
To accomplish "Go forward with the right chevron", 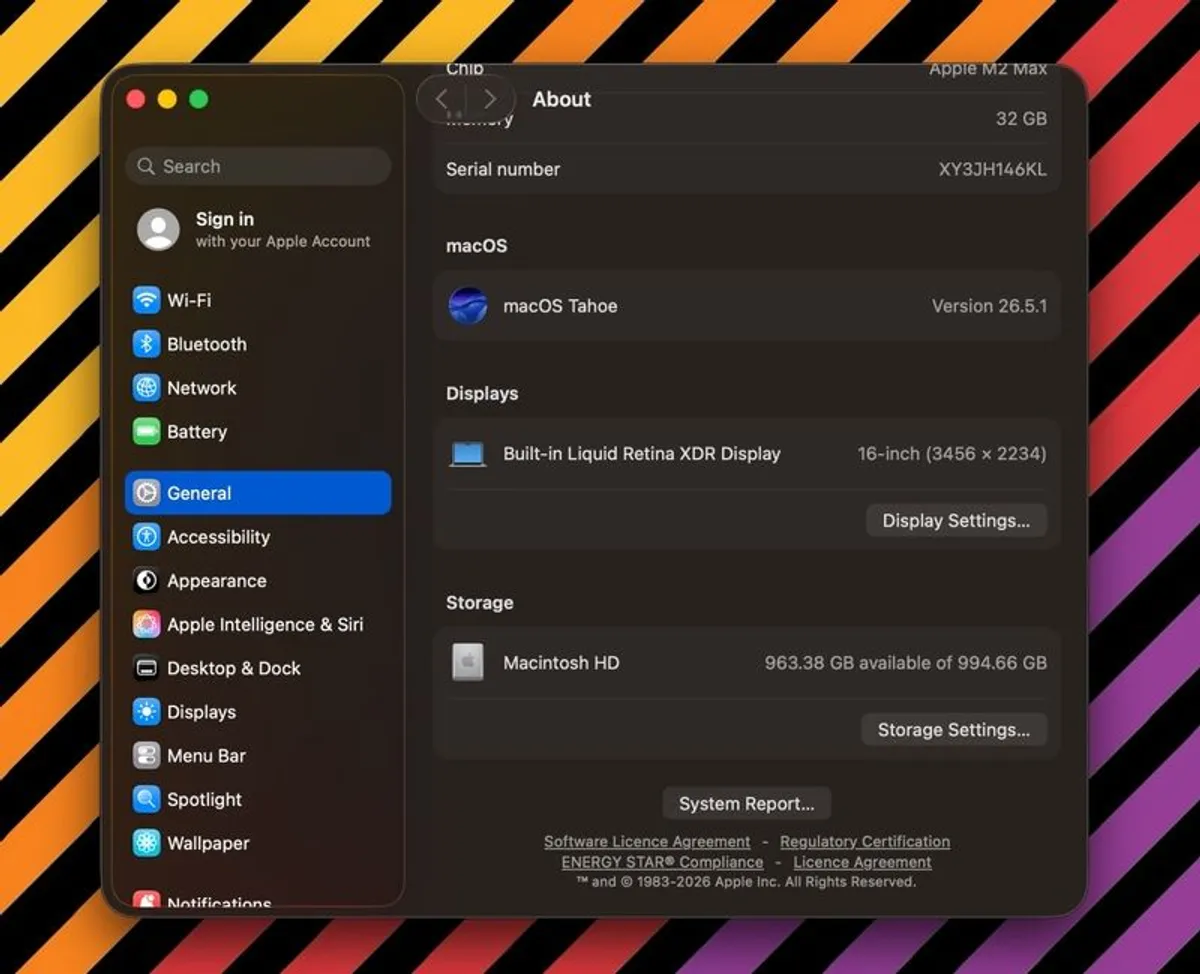I will point(489,99).
